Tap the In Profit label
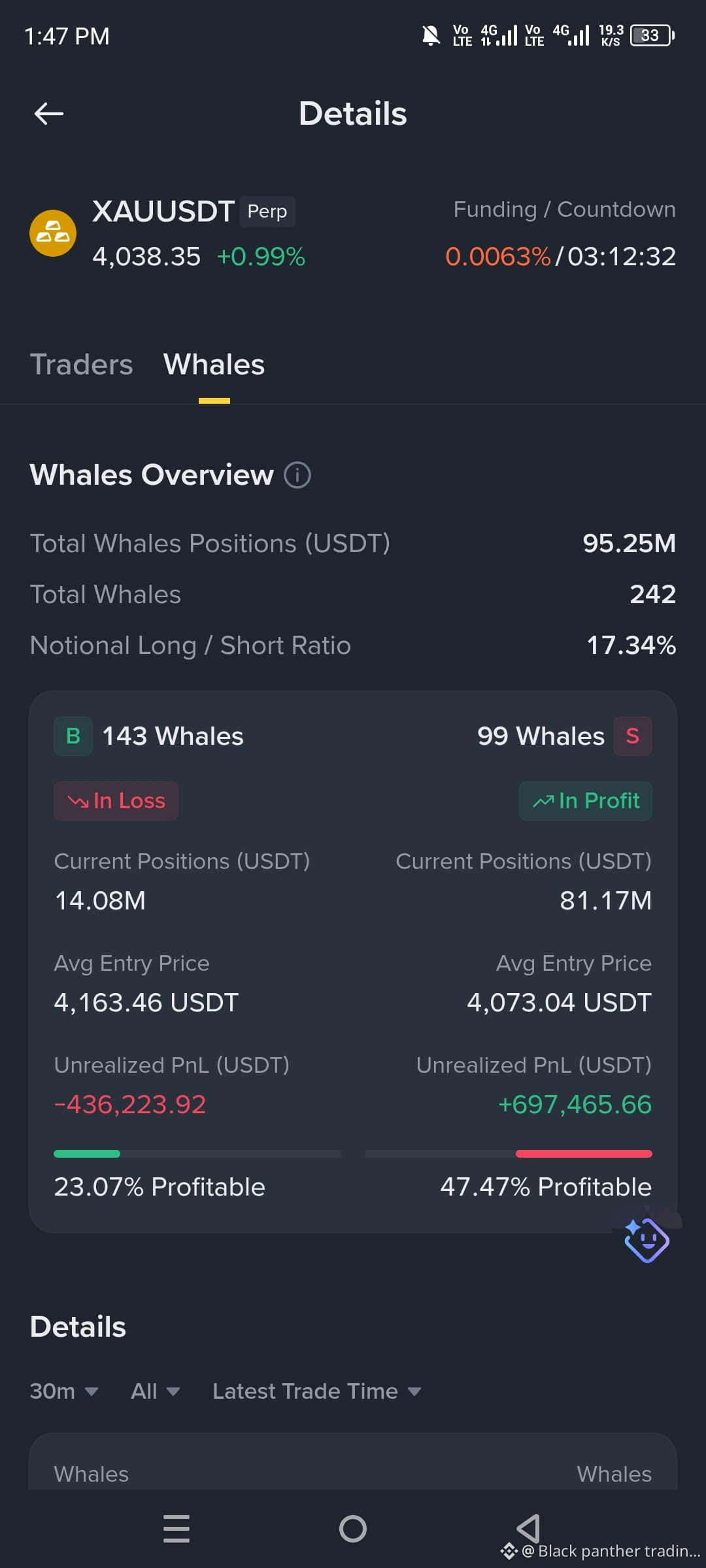706x1568 pixels. click(586, 801)
